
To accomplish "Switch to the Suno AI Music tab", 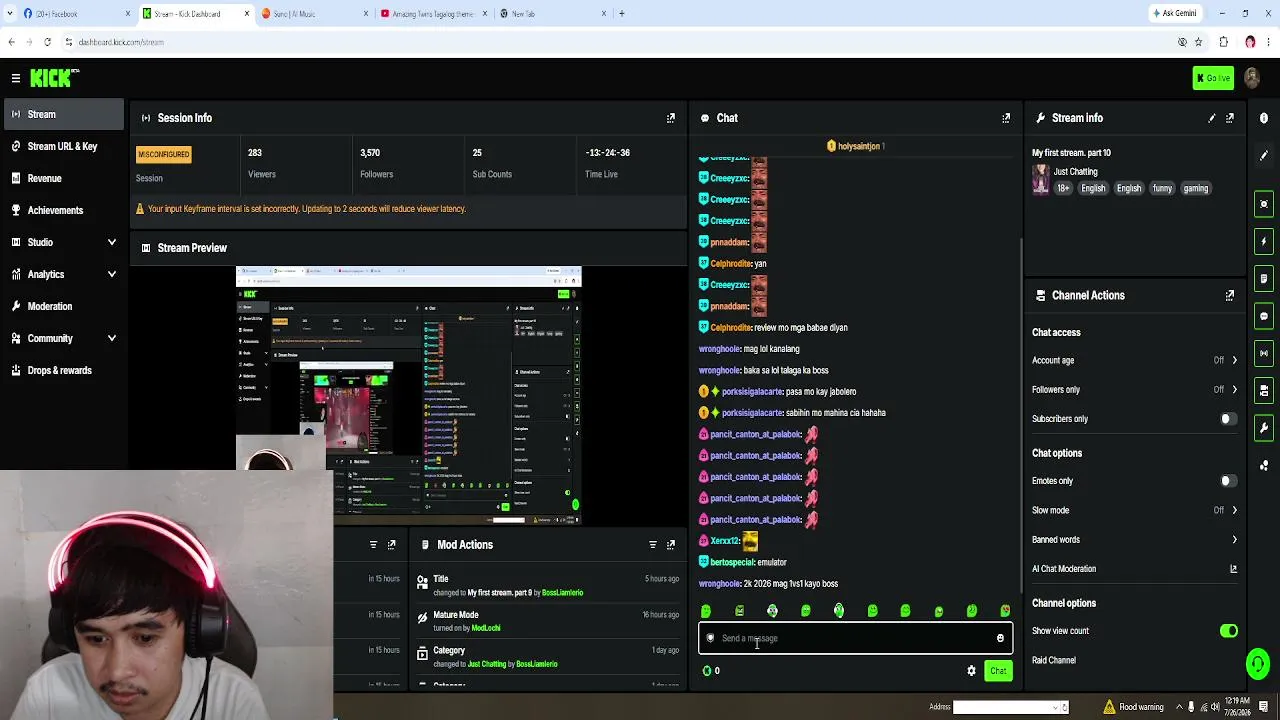I will click(x=313, y=13).
